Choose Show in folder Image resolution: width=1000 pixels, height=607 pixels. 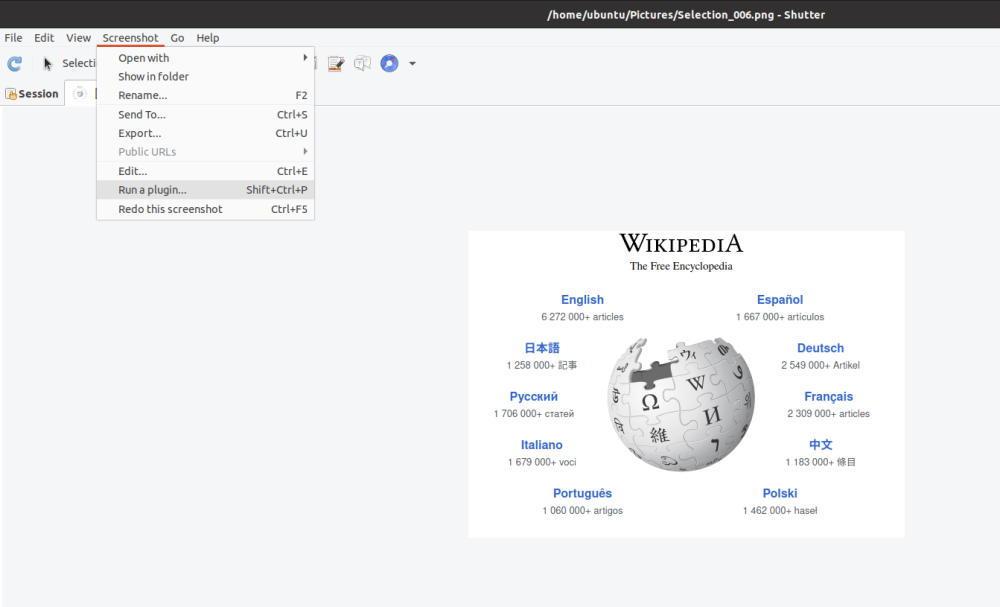pyautogui.click(x=205, y=77)
